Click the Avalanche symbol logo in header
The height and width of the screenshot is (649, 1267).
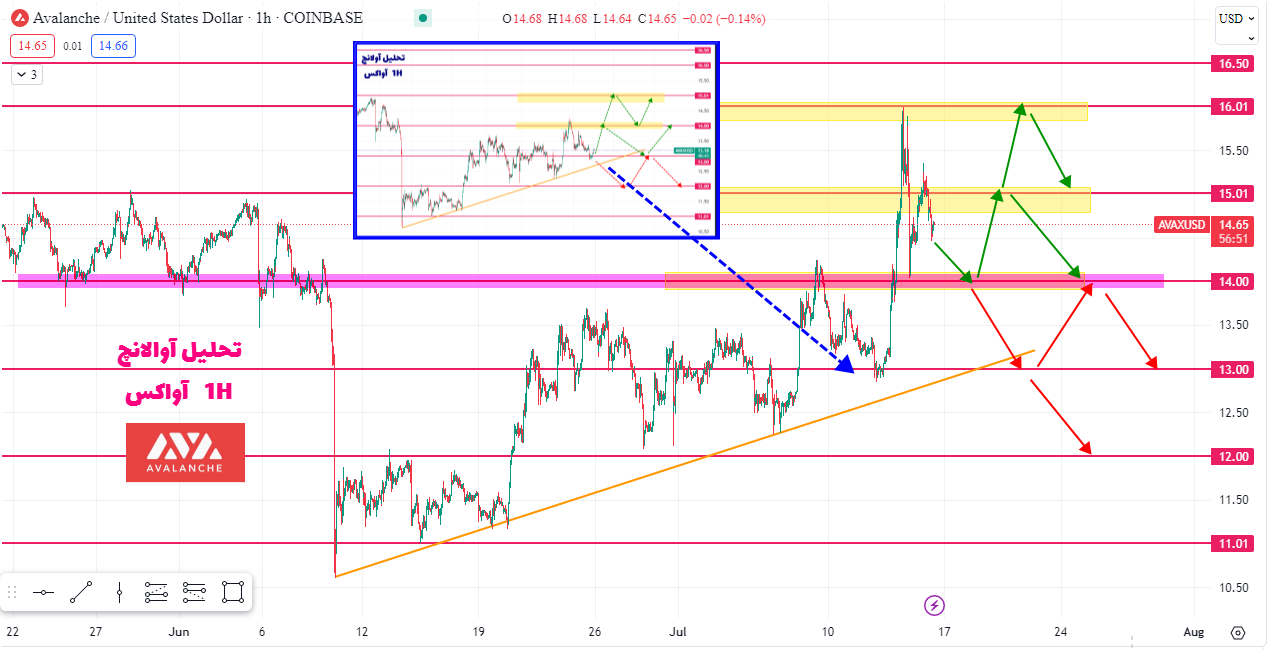[x=18, y=18]
